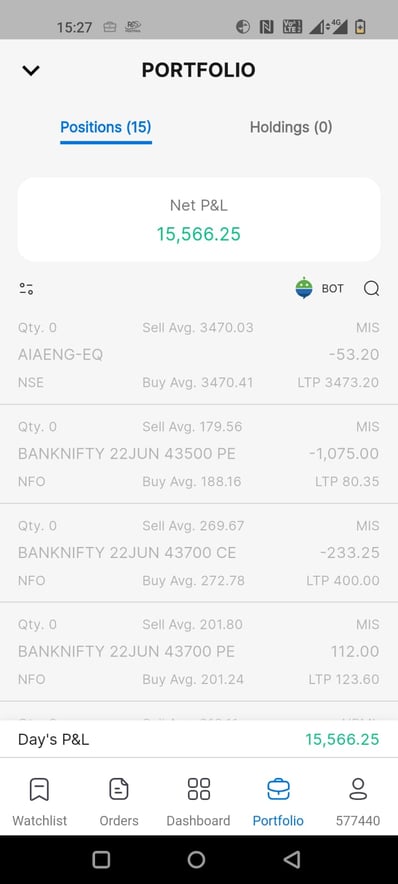Open the search magnifier icon
The width and height of the screenshot is (398, 884).
click(x=372, y=289)
